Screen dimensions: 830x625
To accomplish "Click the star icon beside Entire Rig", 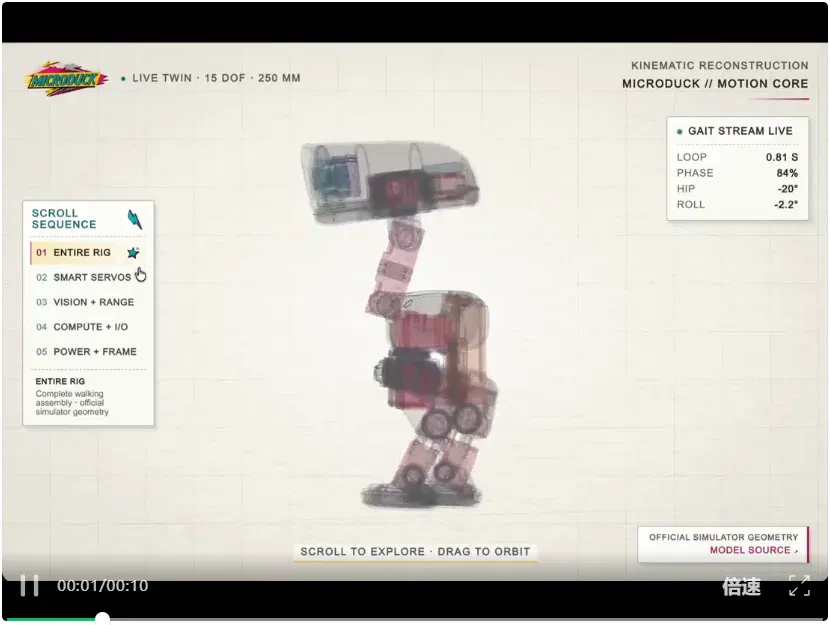I will click(133, 252).
